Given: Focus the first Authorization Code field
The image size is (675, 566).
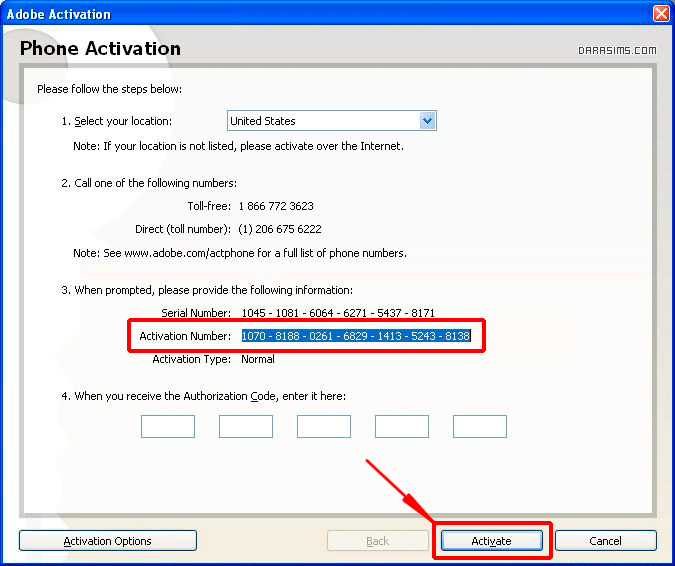Looking at the screenshot, I should coord(168,426).
